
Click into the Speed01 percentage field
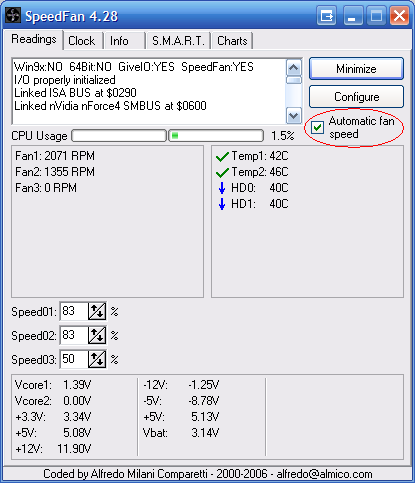click(74, 311)
